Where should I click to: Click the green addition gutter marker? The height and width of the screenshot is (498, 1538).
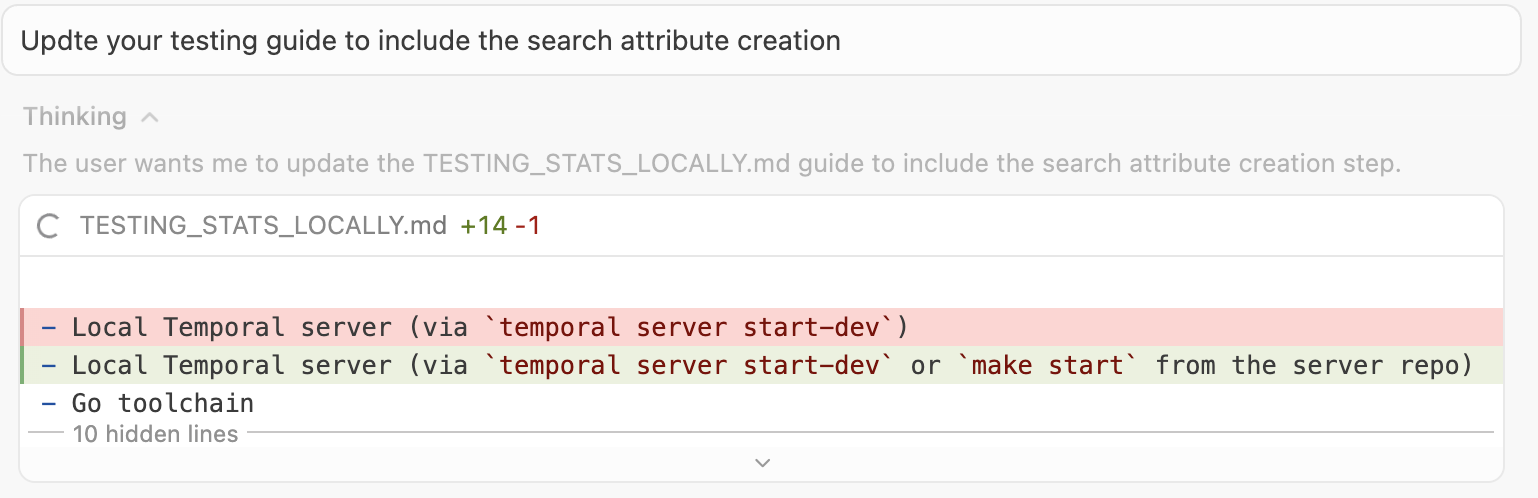(x=22, y=366)
